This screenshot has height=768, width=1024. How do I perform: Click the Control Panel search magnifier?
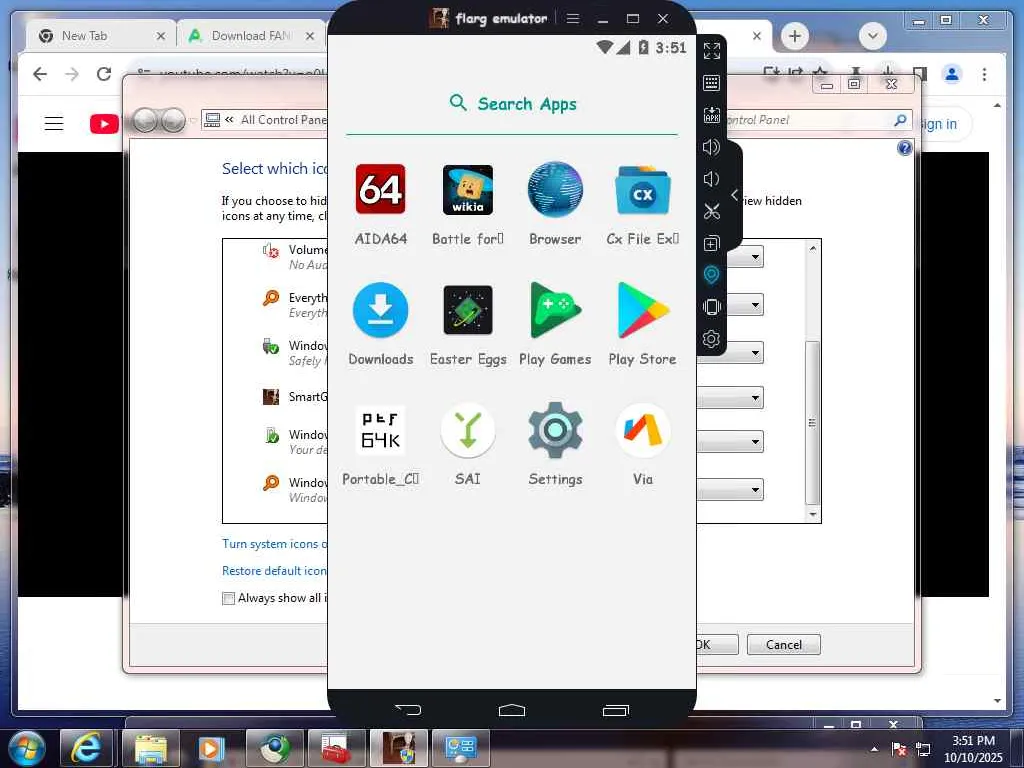[900, 120]
